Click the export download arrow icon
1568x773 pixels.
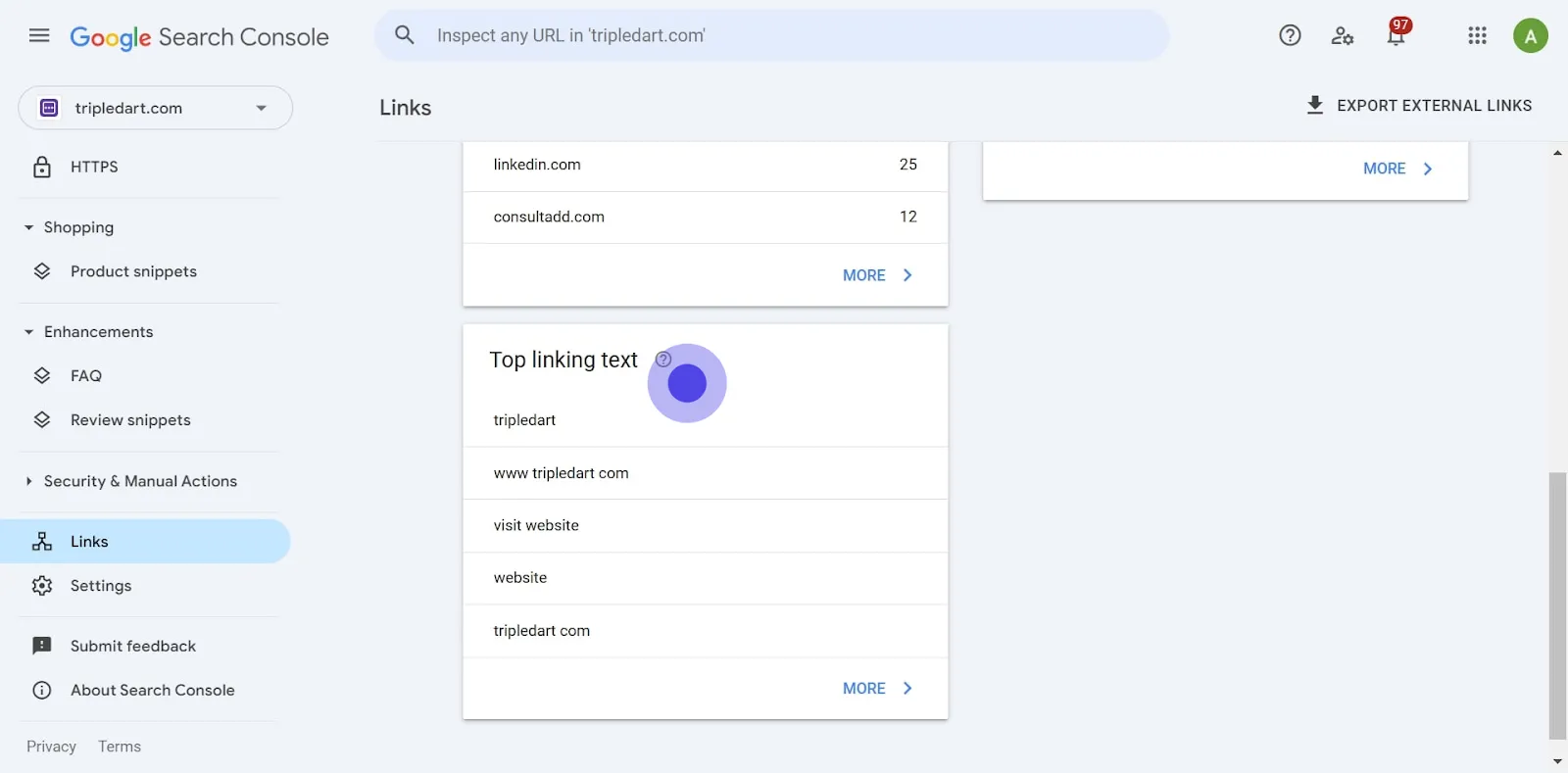tap(1315, 105)
